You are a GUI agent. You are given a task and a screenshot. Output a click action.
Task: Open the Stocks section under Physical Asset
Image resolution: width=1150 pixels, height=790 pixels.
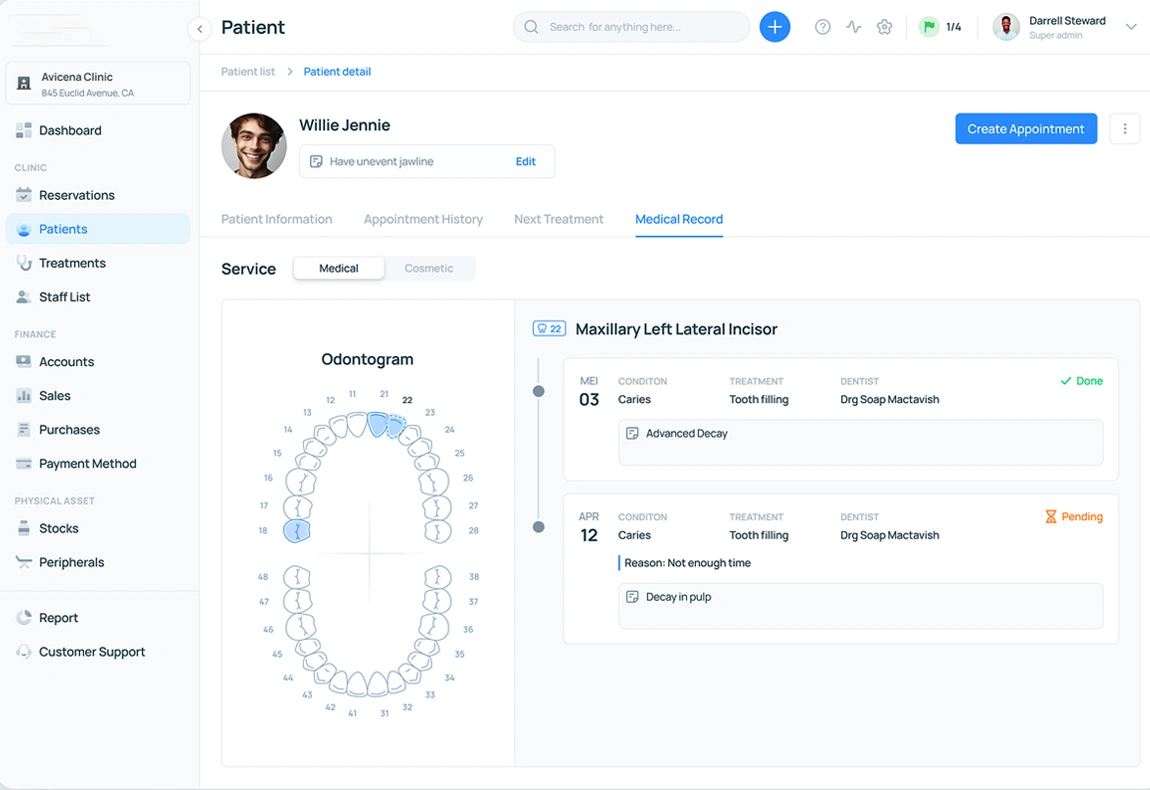point(56,528)
